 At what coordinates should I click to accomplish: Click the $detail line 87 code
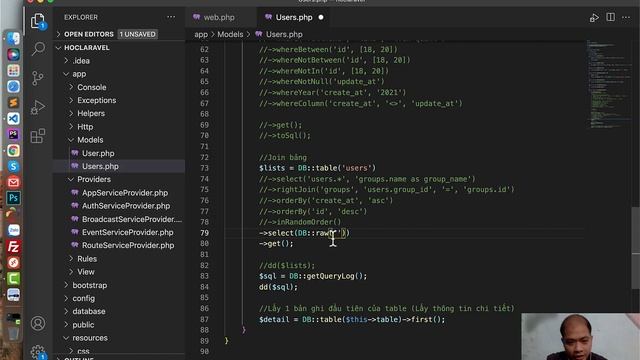[x=352, y=320]
